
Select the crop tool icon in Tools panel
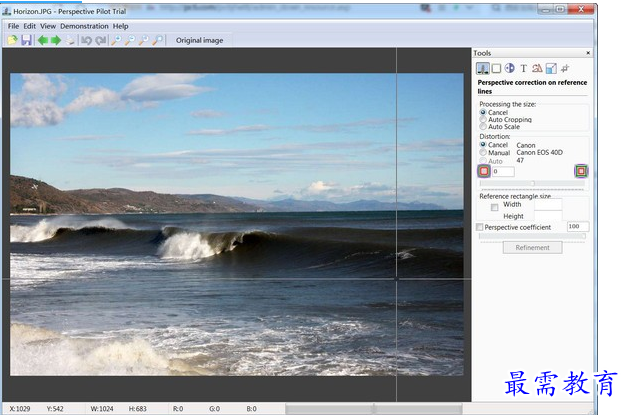[565, 68]
